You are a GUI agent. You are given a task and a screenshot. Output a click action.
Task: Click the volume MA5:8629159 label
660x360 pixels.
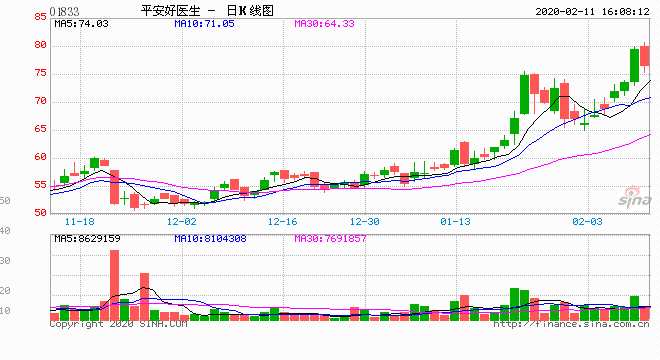click(x=87, y=239)
